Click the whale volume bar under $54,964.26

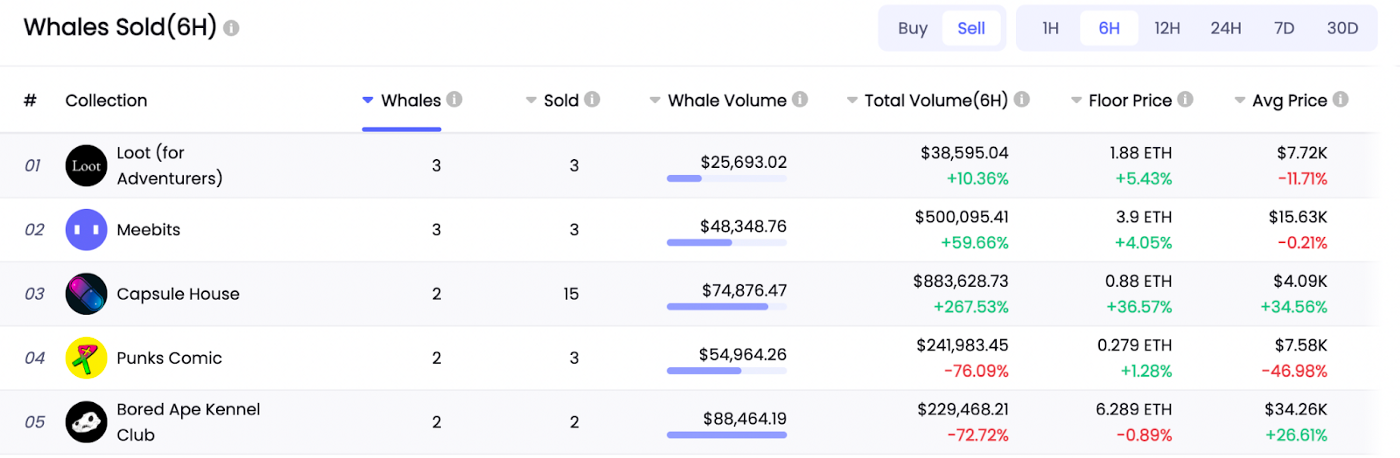point(726,370)
